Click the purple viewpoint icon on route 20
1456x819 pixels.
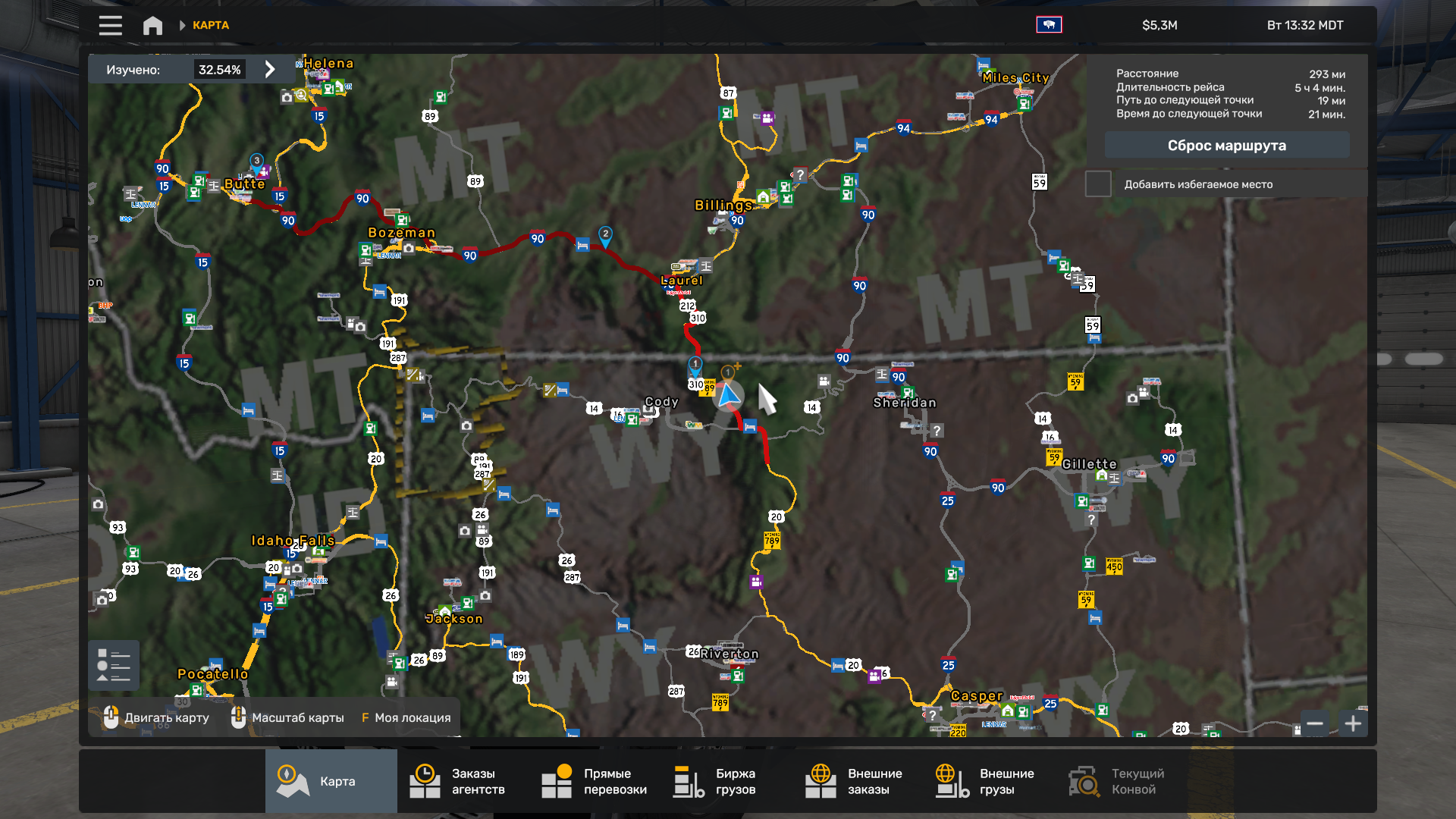pyautogui.click(x=756, y=582)
